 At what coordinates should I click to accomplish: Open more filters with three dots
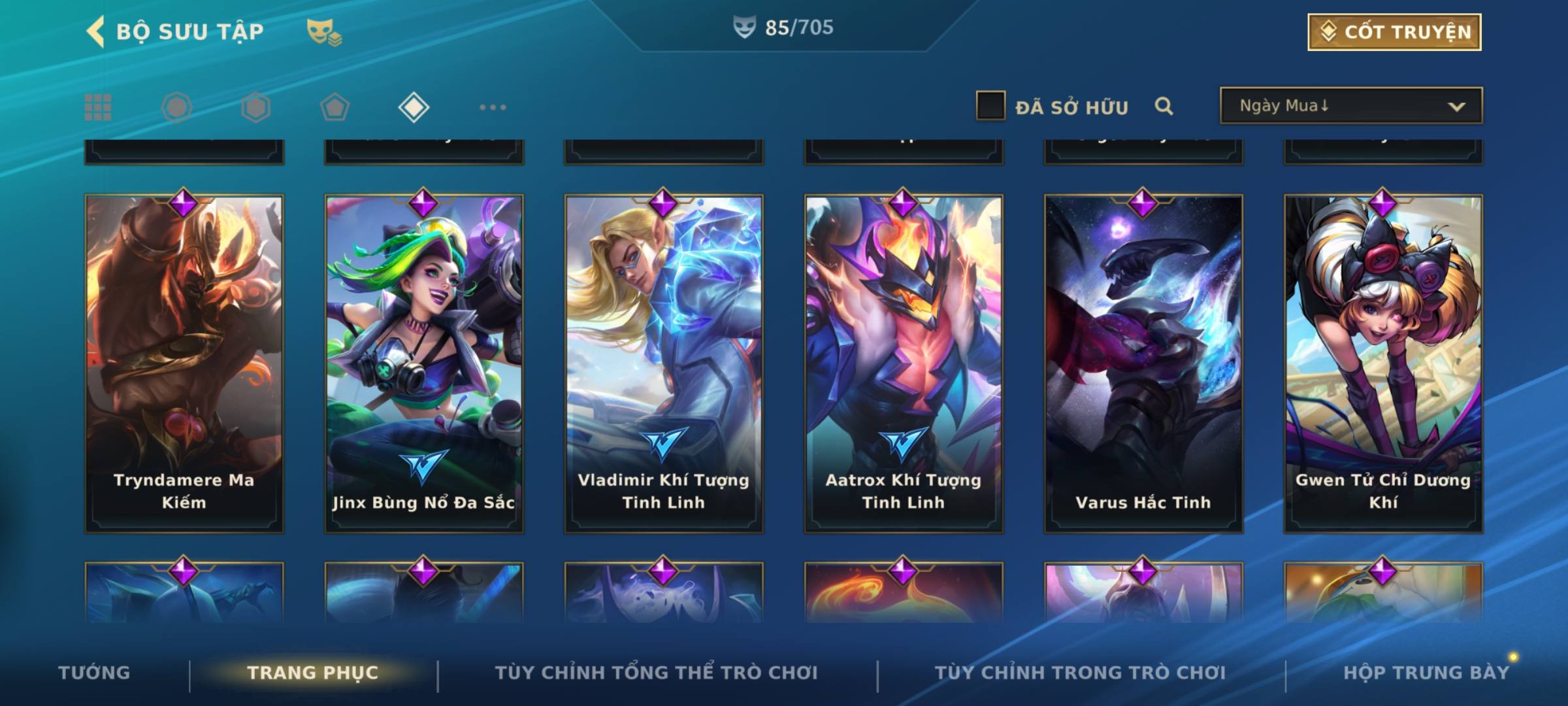[x=493, y=107]
